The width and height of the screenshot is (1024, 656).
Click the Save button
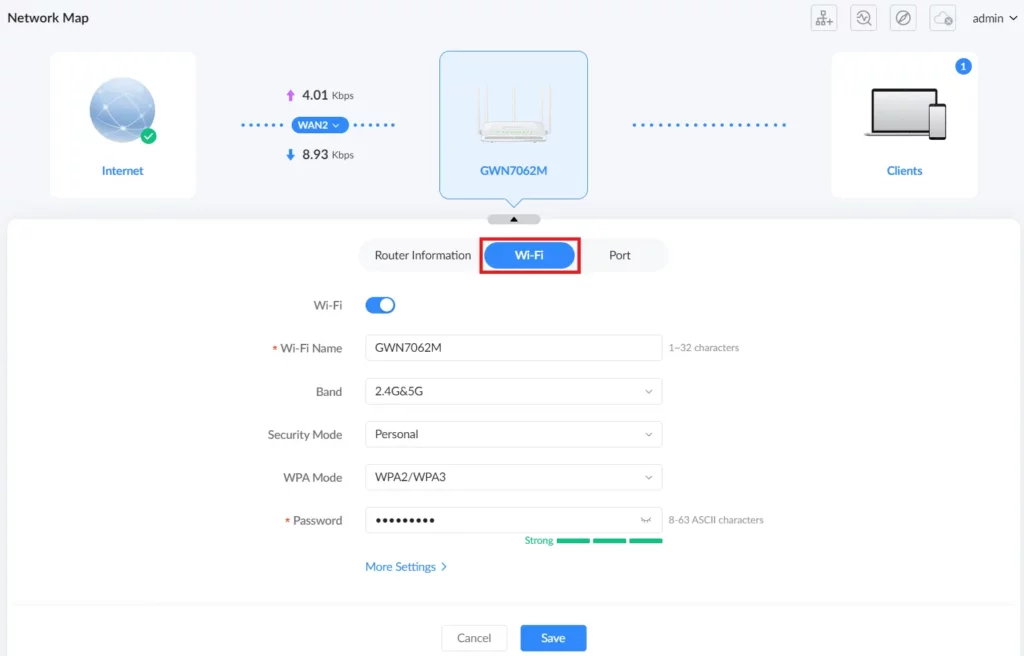pos(553,638)
